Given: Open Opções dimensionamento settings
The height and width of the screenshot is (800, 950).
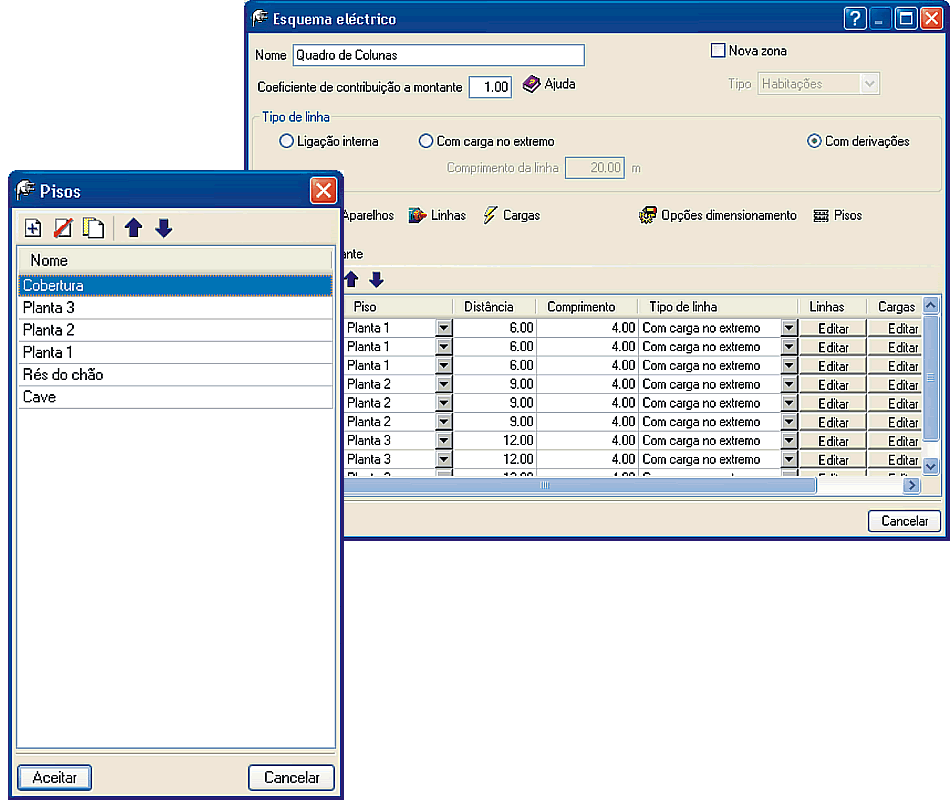Looking at the screenshot, I should coord(718,215).
